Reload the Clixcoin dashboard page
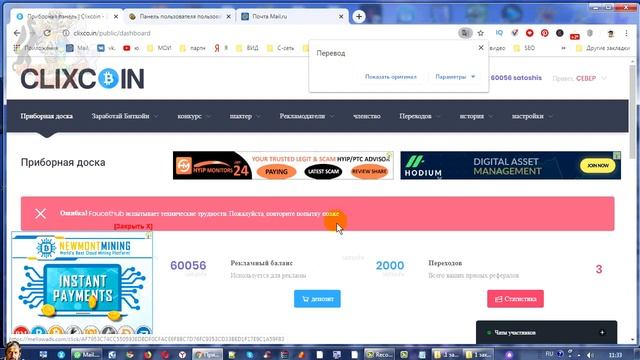Screen dimensions: 640x360 pyautogui.click(x=47, y=33)
